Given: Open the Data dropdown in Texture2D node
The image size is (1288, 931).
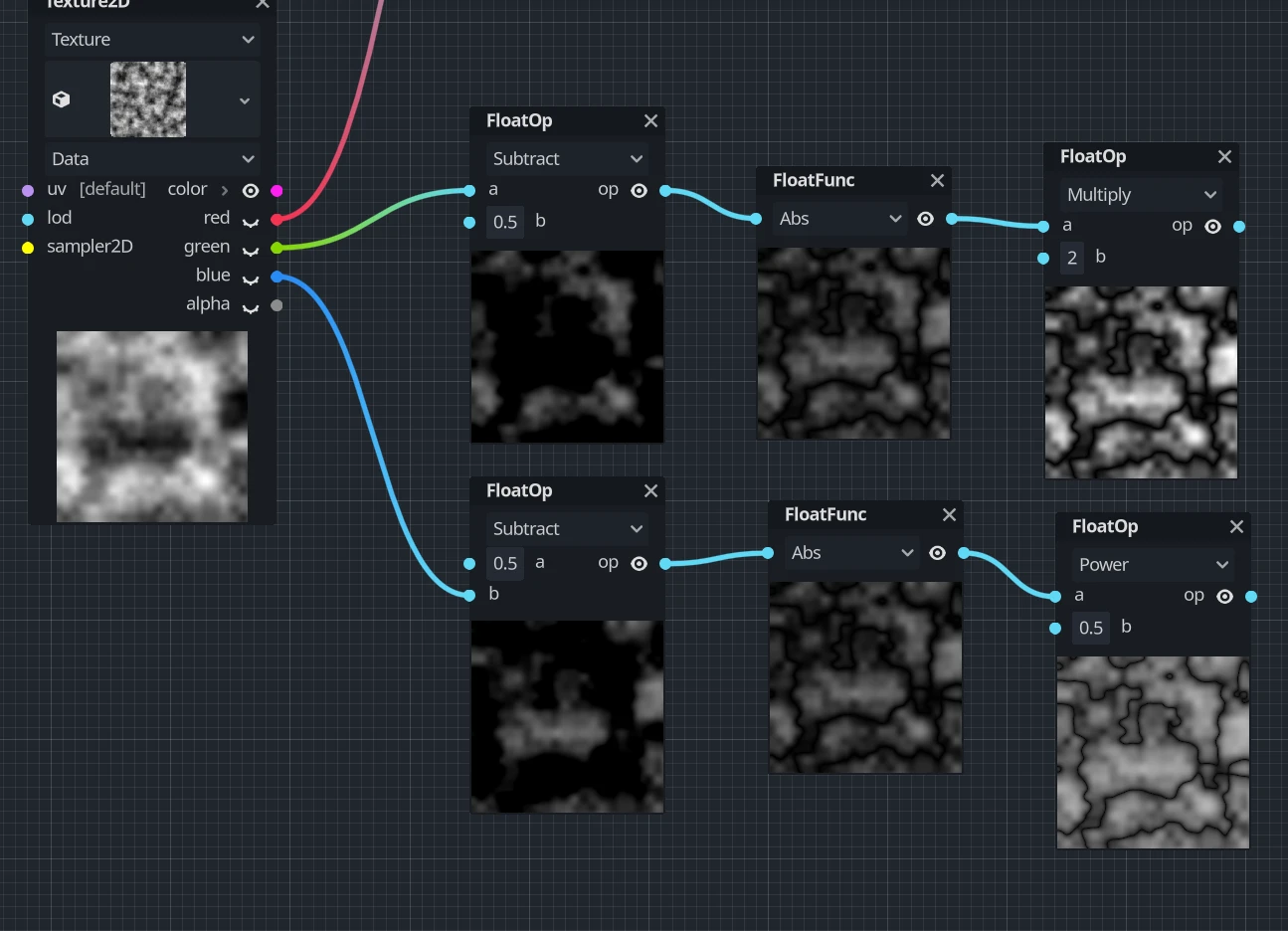Looking at the screenshot, I should 152,159.
